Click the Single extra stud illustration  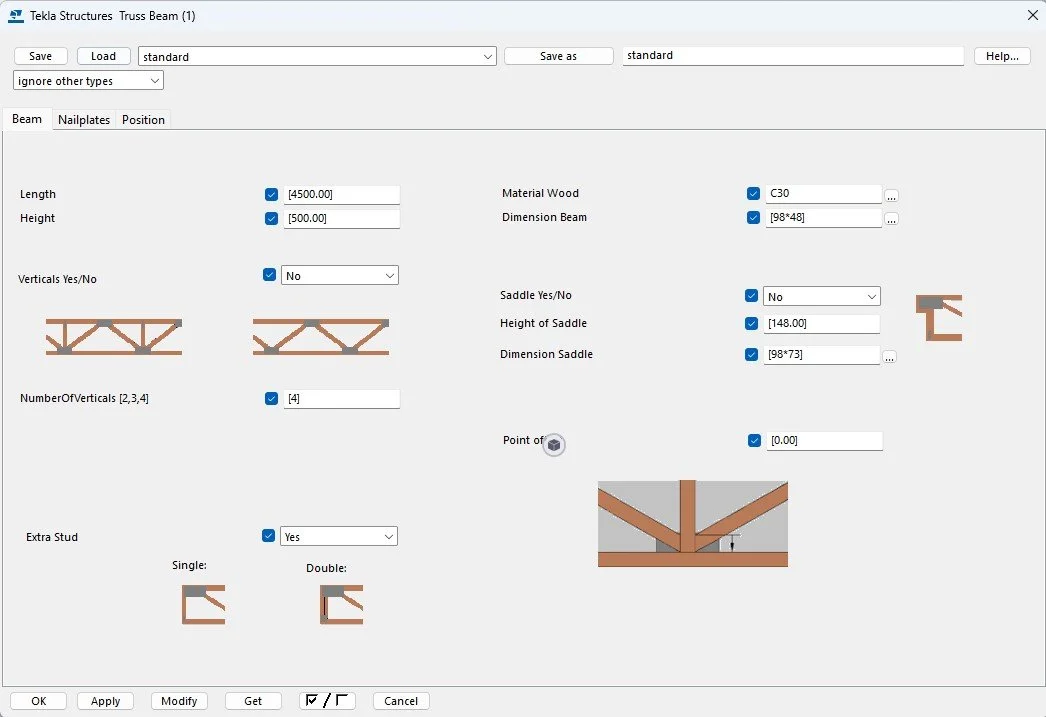coord(203,604)
